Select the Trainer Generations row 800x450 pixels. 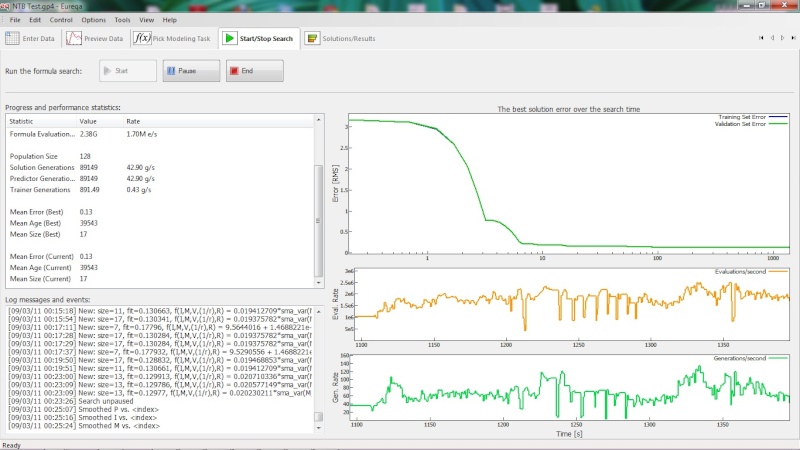click(160, 190)
